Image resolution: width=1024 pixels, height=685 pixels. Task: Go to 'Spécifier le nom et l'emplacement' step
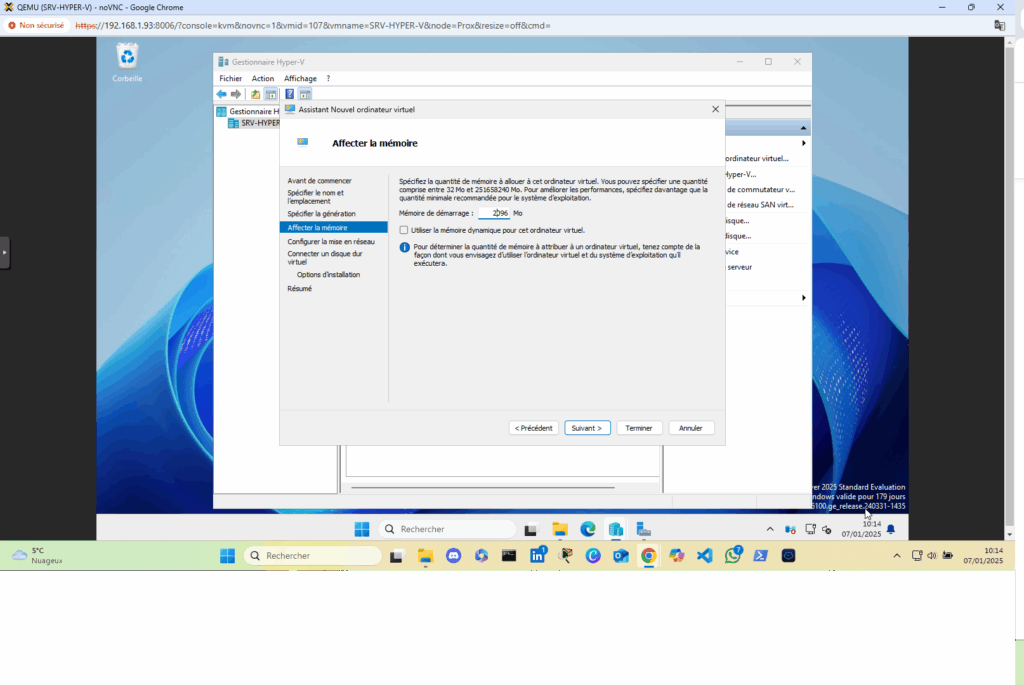click(315, 197)
